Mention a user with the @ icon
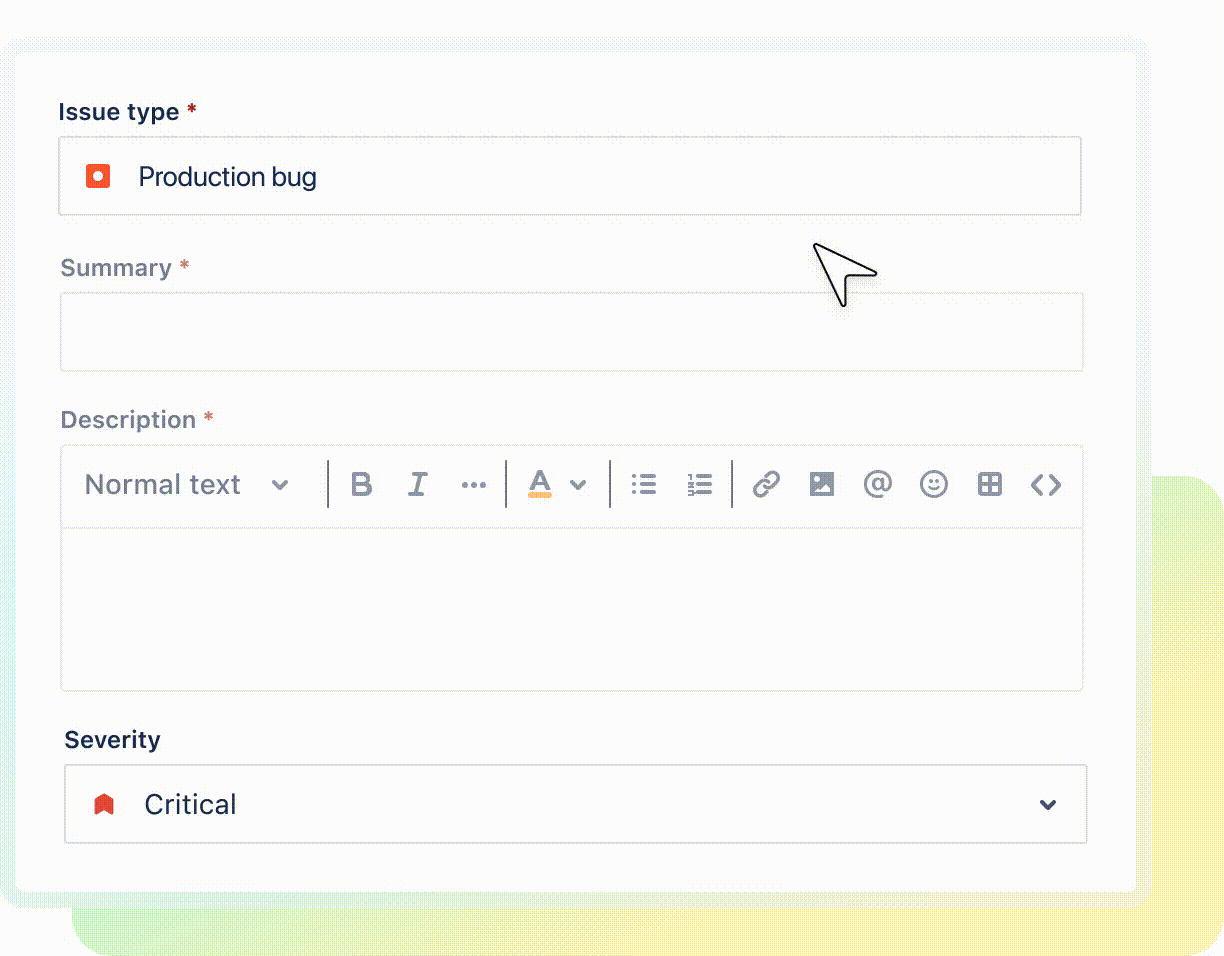 pyautogui.click(x=877, y=485)
